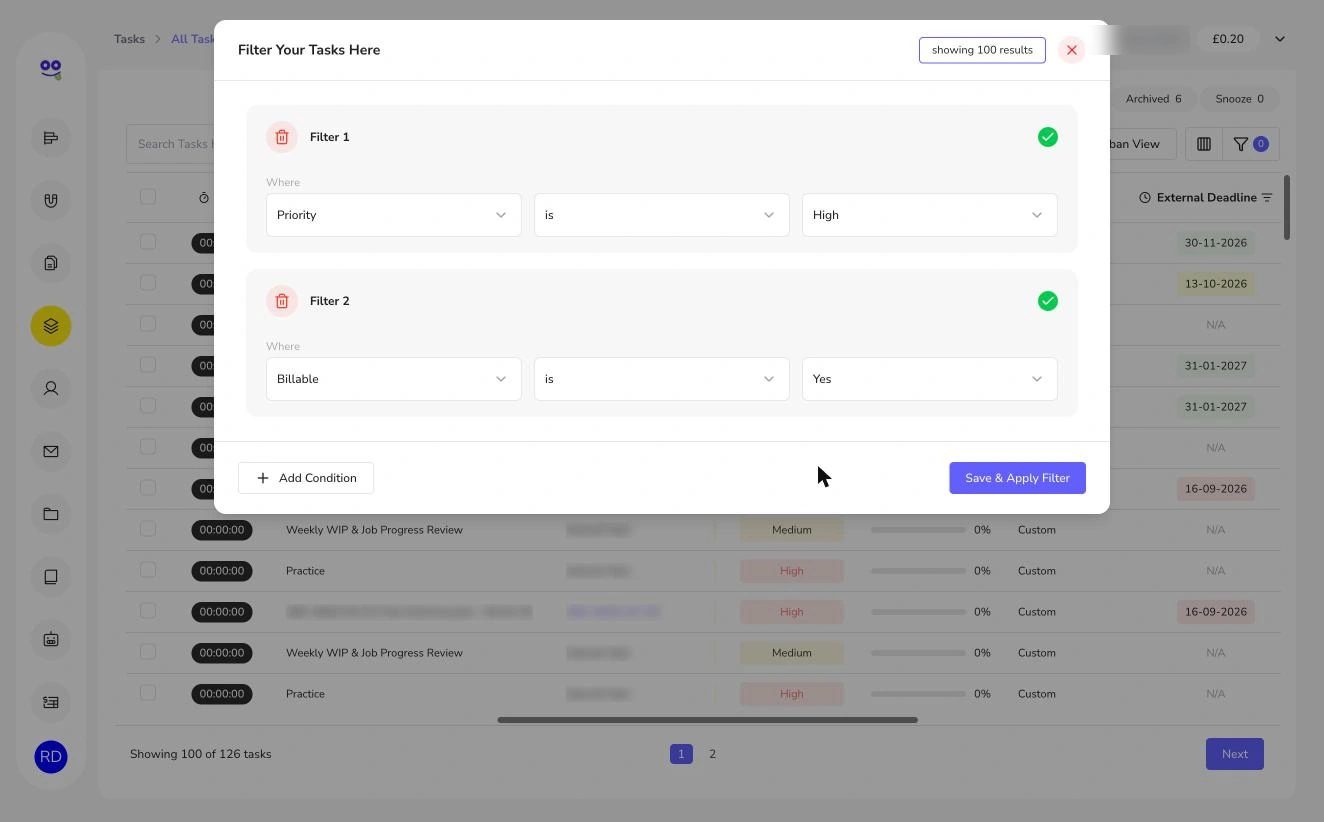The width and height of the screenshot is (1324, 822).
Task: Click the 30-11-2026 deadline cell
Action: click(1215, 243)
